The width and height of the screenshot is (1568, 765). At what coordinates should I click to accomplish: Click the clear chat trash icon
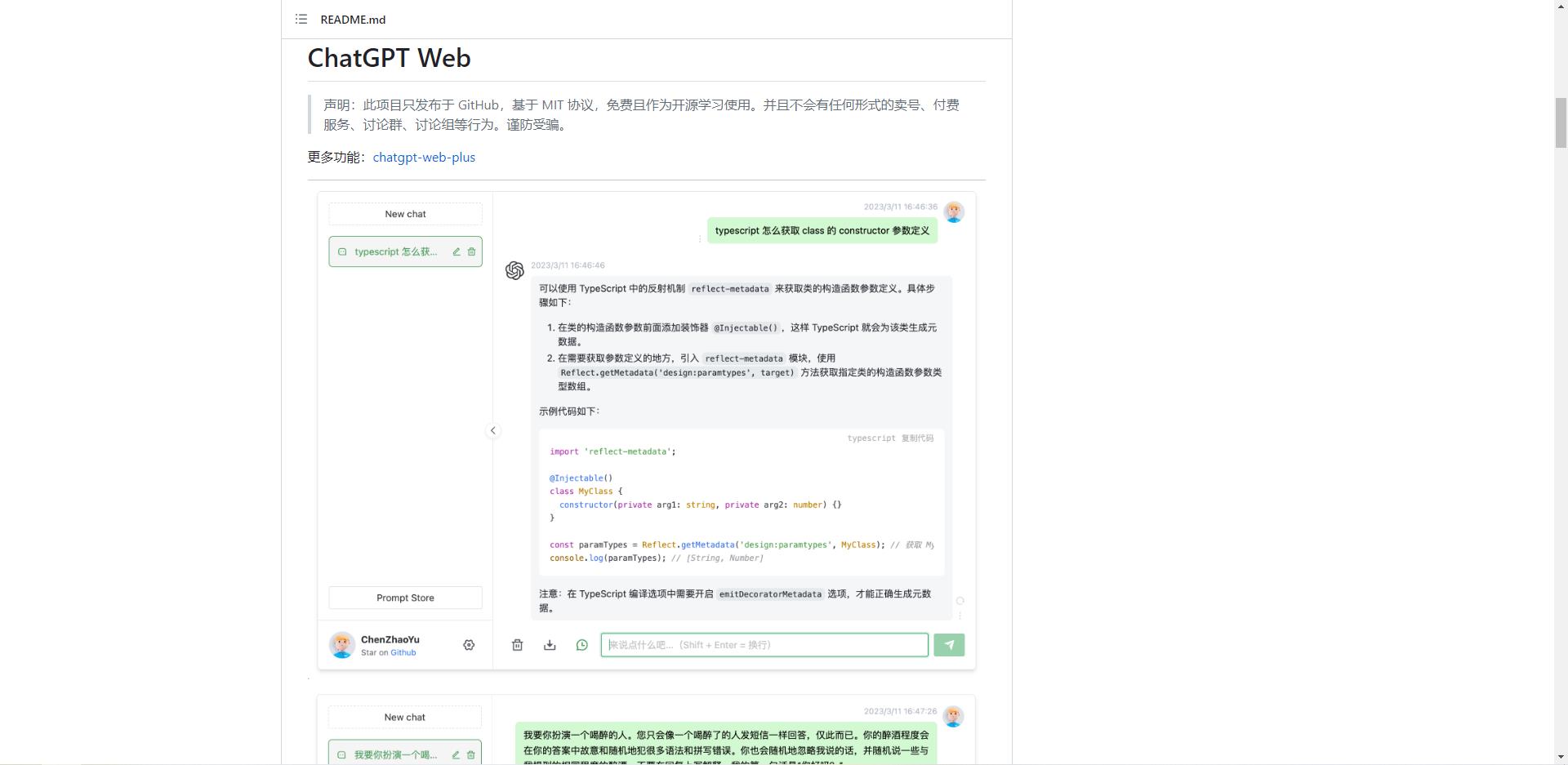tap(517, 645)
